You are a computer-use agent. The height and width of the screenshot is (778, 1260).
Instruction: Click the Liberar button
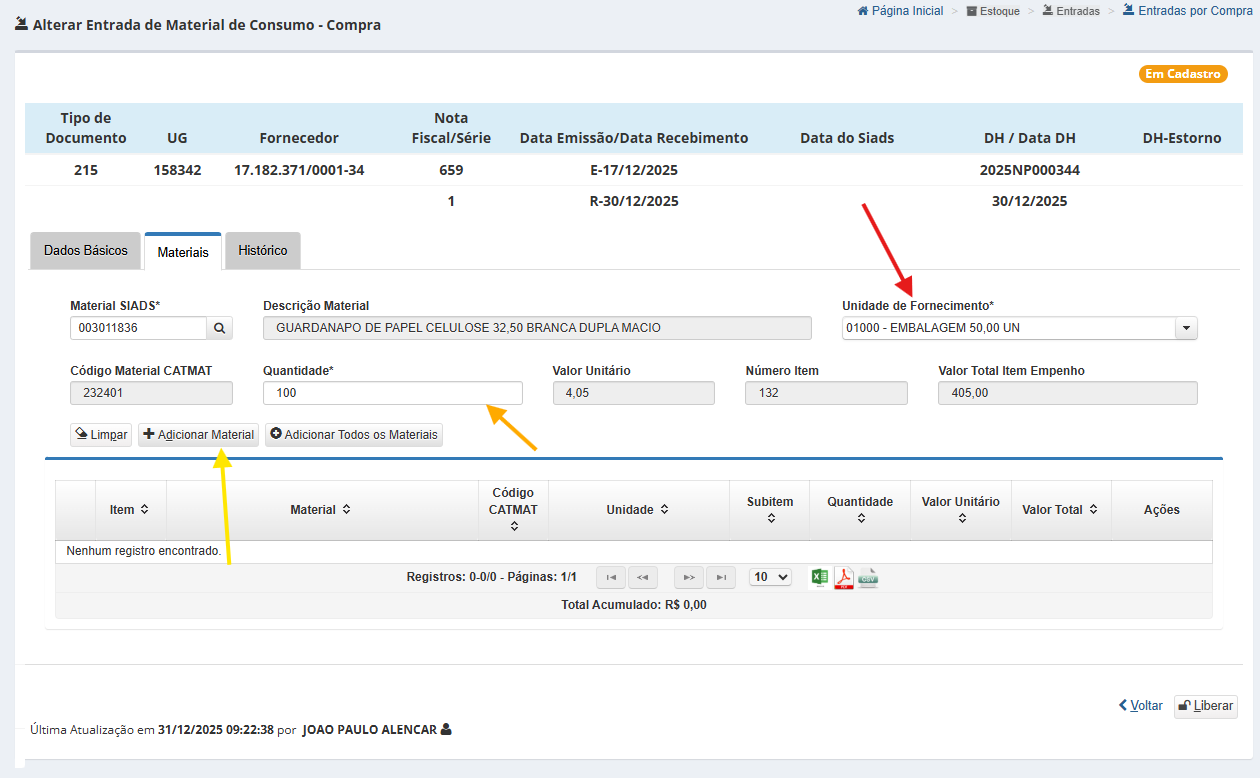tap(1205, 706)
